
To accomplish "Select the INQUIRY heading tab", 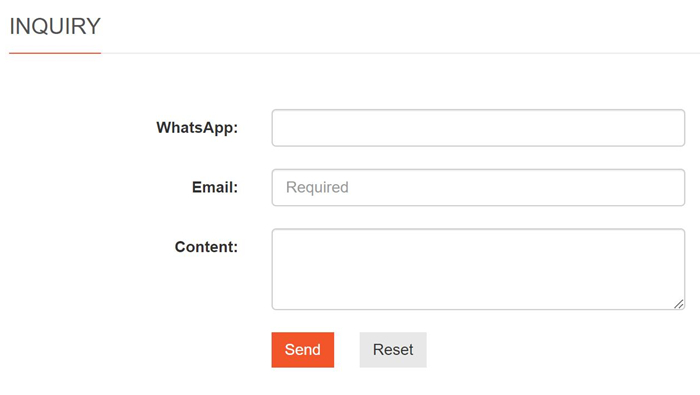I will pos(55,26).
